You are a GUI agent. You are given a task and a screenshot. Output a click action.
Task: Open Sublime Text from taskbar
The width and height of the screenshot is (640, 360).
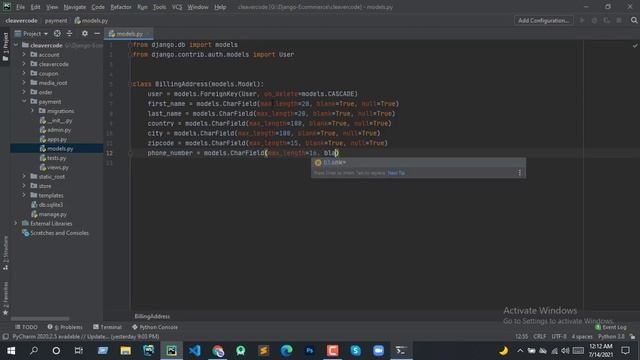click(x=264, y=351)
